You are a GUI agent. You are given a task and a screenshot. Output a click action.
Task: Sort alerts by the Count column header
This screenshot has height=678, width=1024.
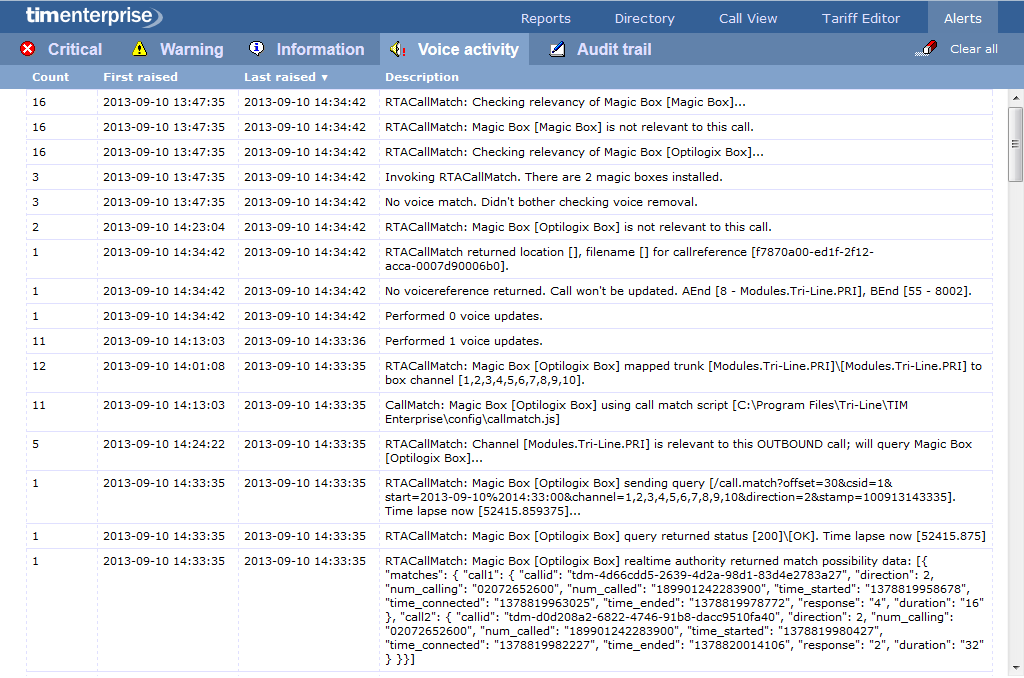pyautogui.click(x=50, y=77)
